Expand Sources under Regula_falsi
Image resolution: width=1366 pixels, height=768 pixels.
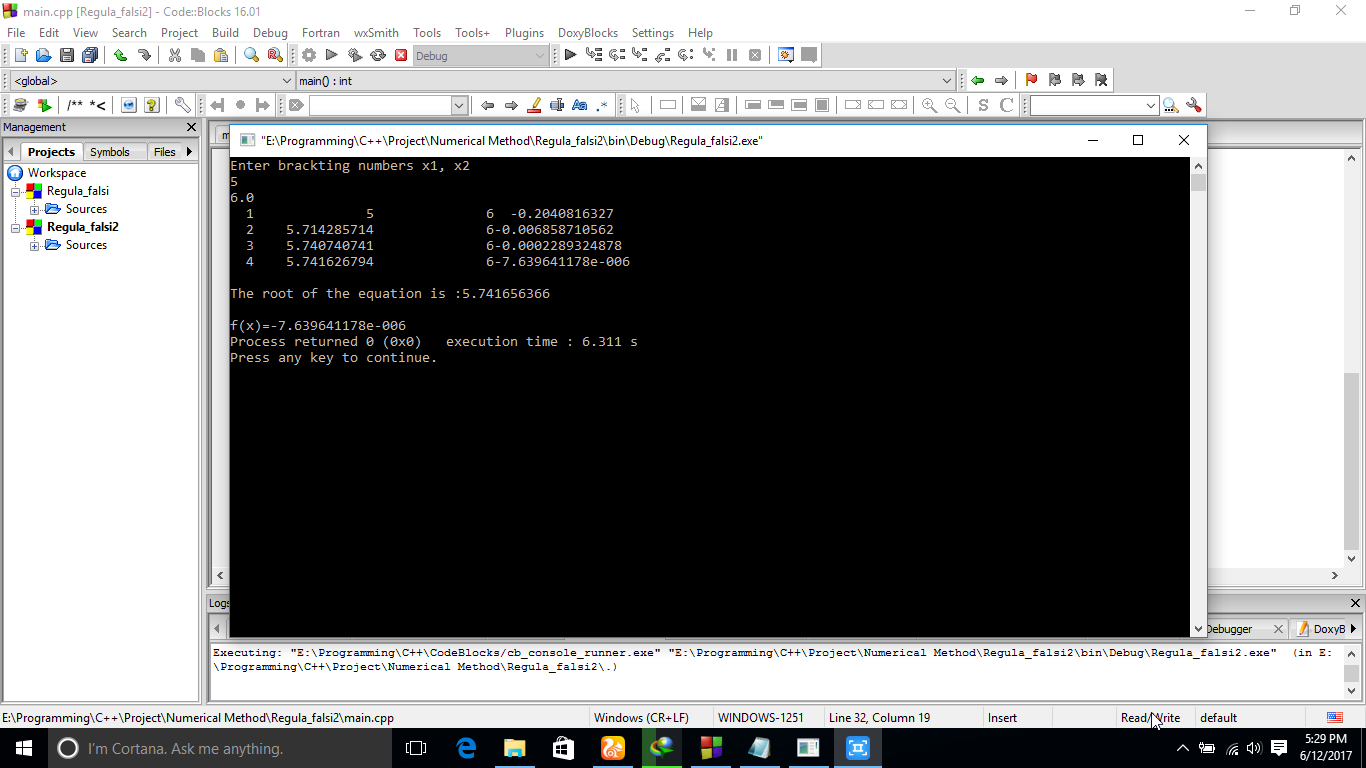coord(34,209)
